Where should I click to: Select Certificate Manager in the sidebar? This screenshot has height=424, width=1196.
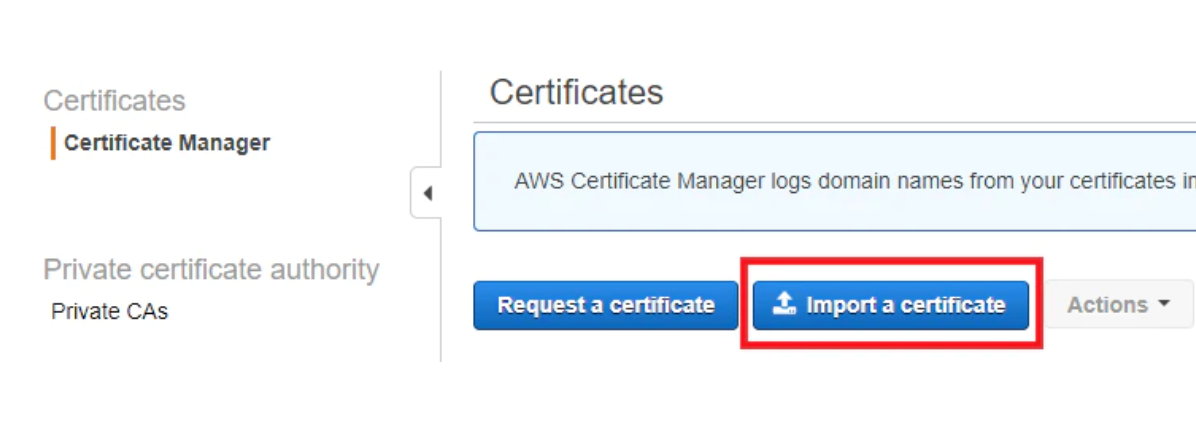(x=167, y=143)
